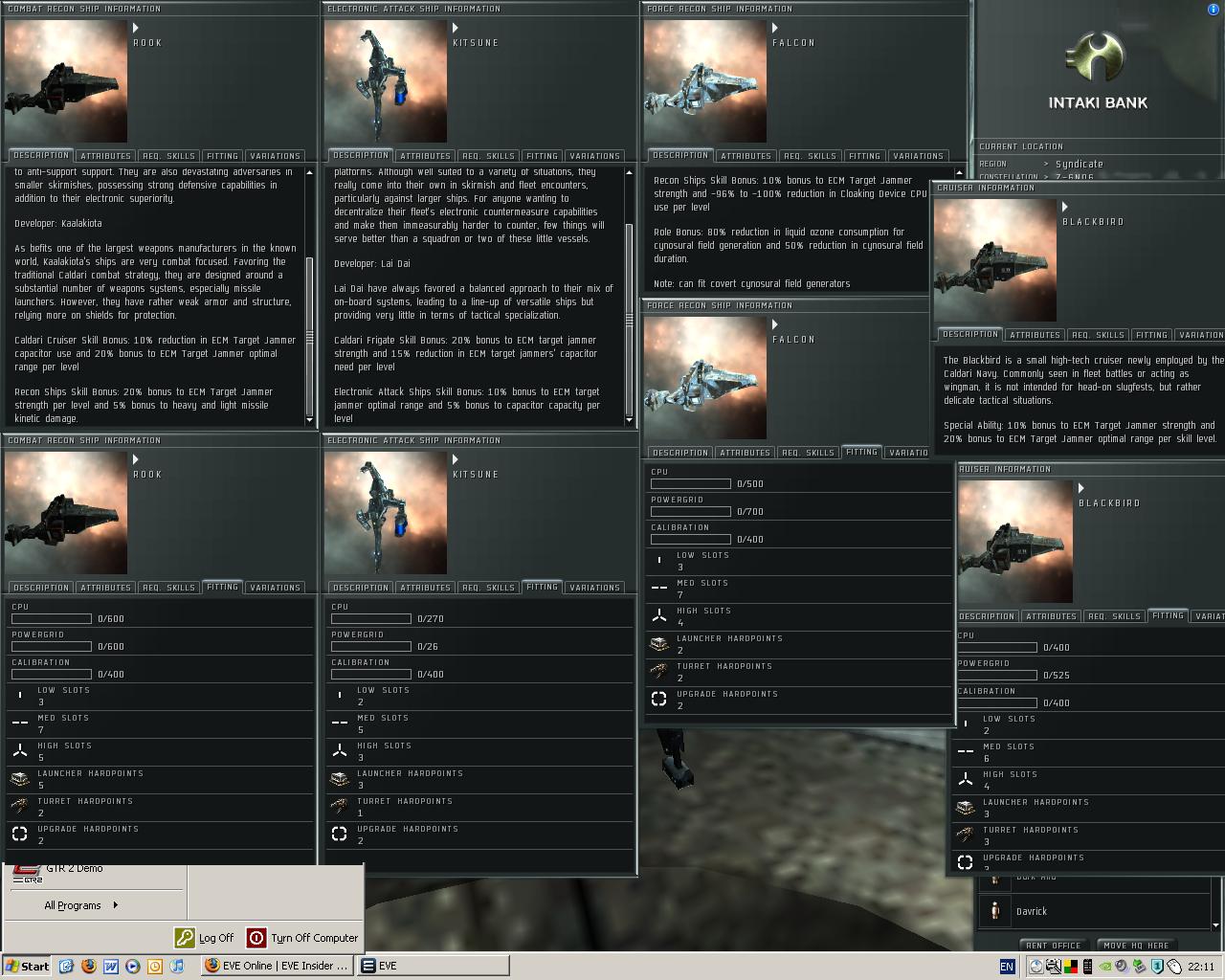Click the Blackbird ship image in description window
This screenshot has width=1225, height=980.
tap(995, 260)
